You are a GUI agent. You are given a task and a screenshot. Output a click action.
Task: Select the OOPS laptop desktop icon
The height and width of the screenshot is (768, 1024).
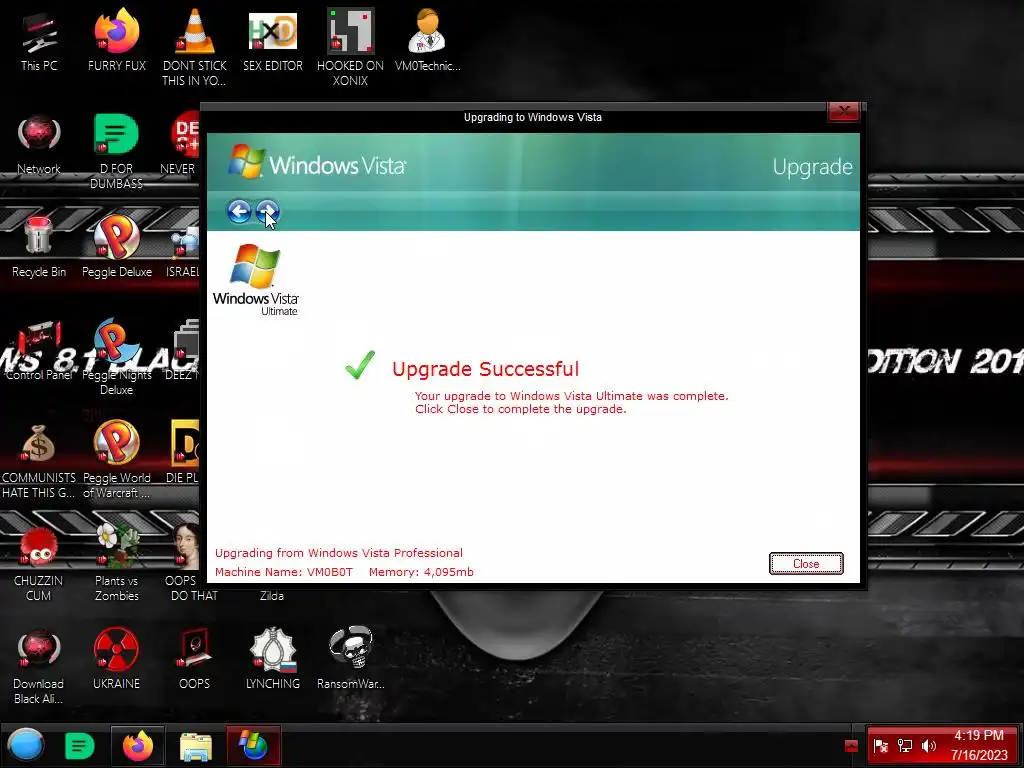pyautogui.click(x=194, y=660)
